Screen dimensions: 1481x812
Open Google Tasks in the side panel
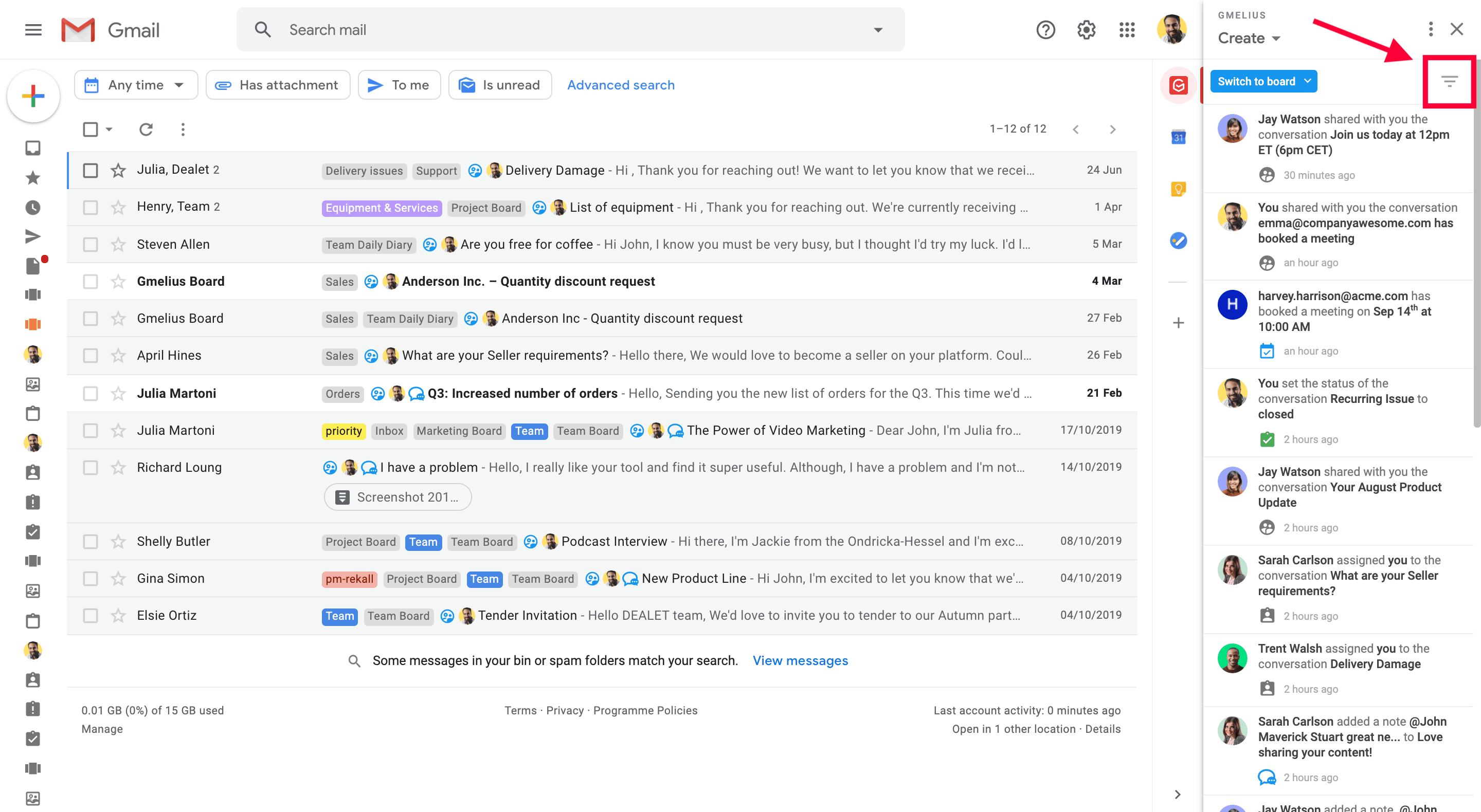click(x=1178, y=240)
